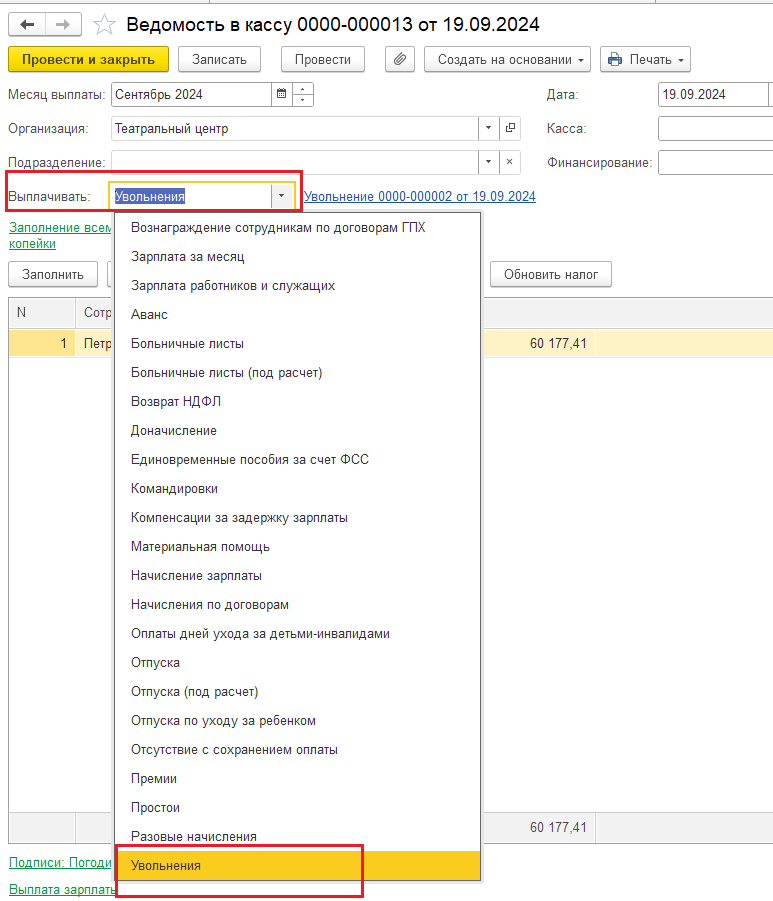Select Начисления по договорам option
This screenshot has height=901, width=773.
(298, 604)
